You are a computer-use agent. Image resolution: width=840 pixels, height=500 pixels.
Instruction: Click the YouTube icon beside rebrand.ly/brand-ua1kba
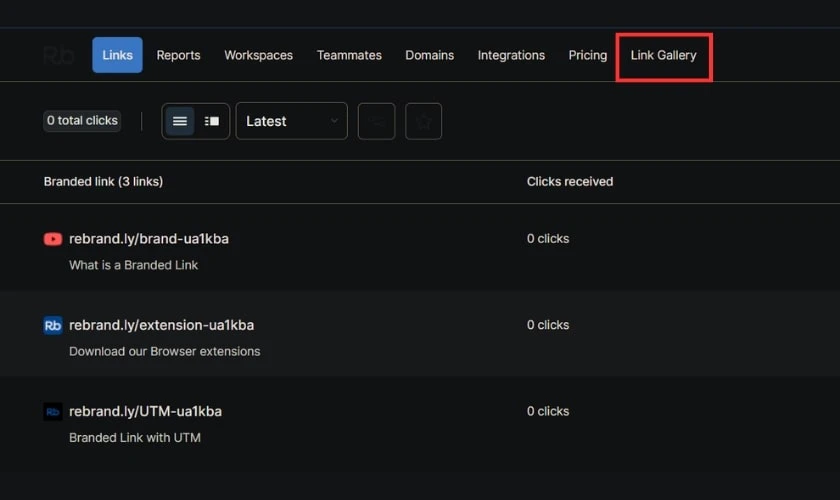[x=52, y=238]
